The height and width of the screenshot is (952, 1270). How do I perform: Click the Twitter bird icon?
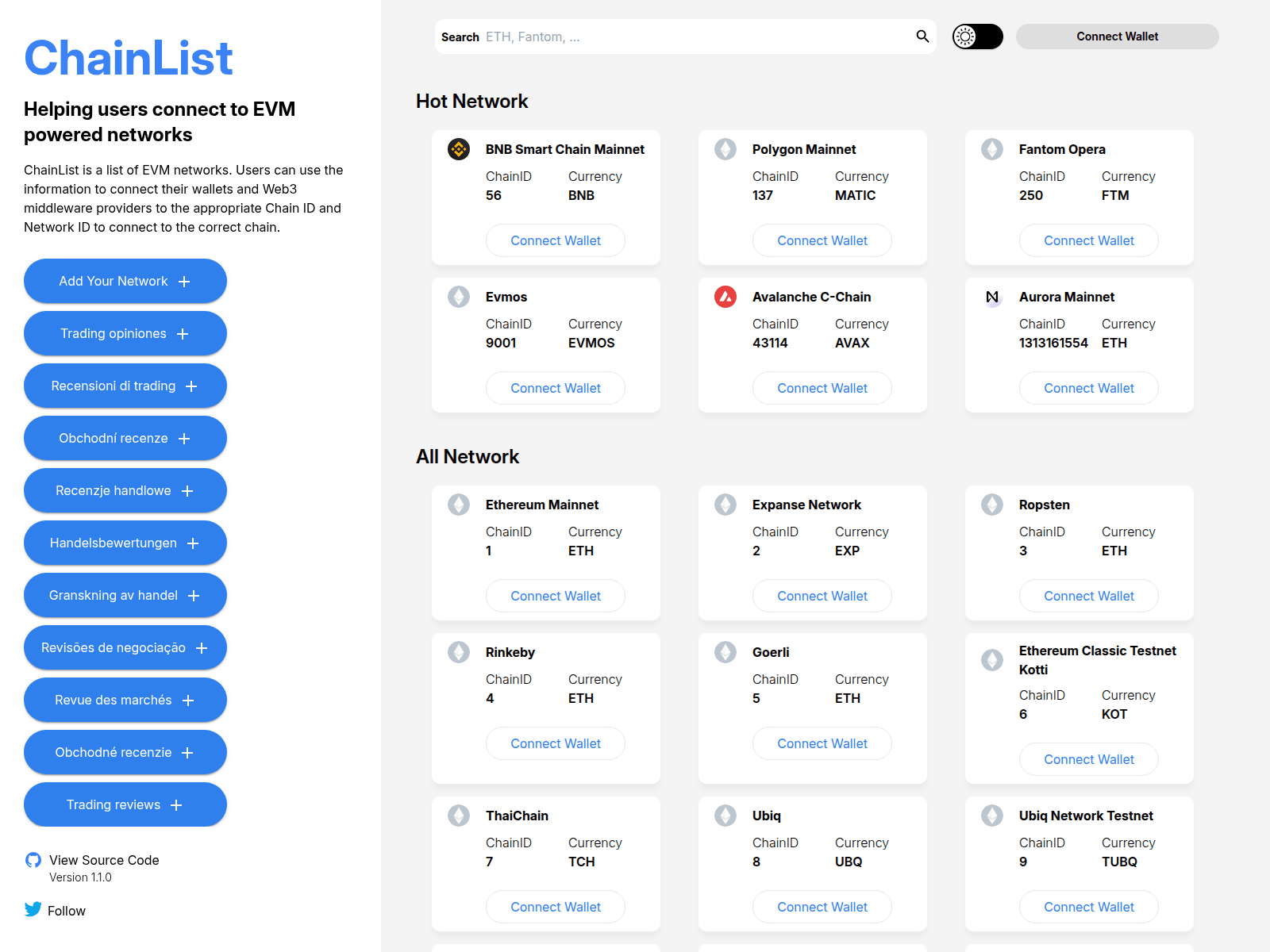pyautogui.click(x=33, y=909)
